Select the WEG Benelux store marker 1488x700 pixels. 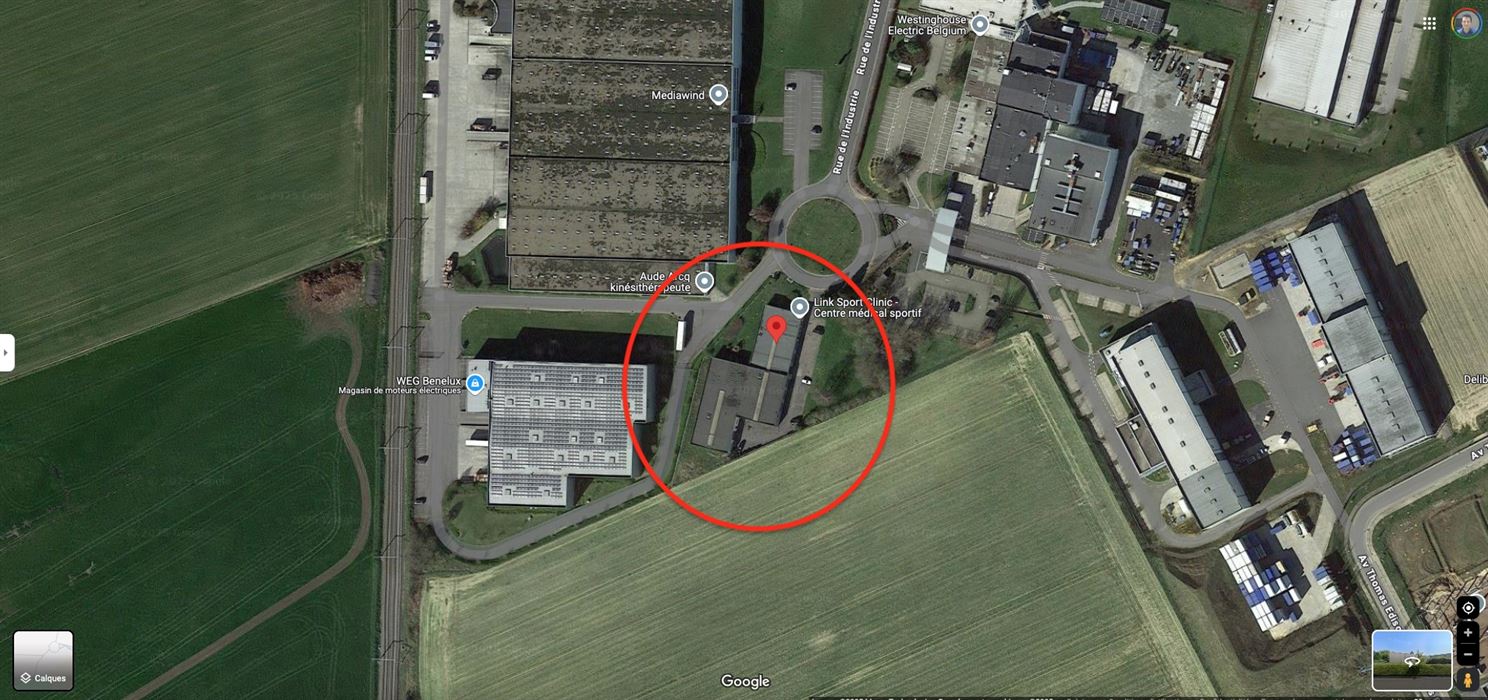(476, 383)
